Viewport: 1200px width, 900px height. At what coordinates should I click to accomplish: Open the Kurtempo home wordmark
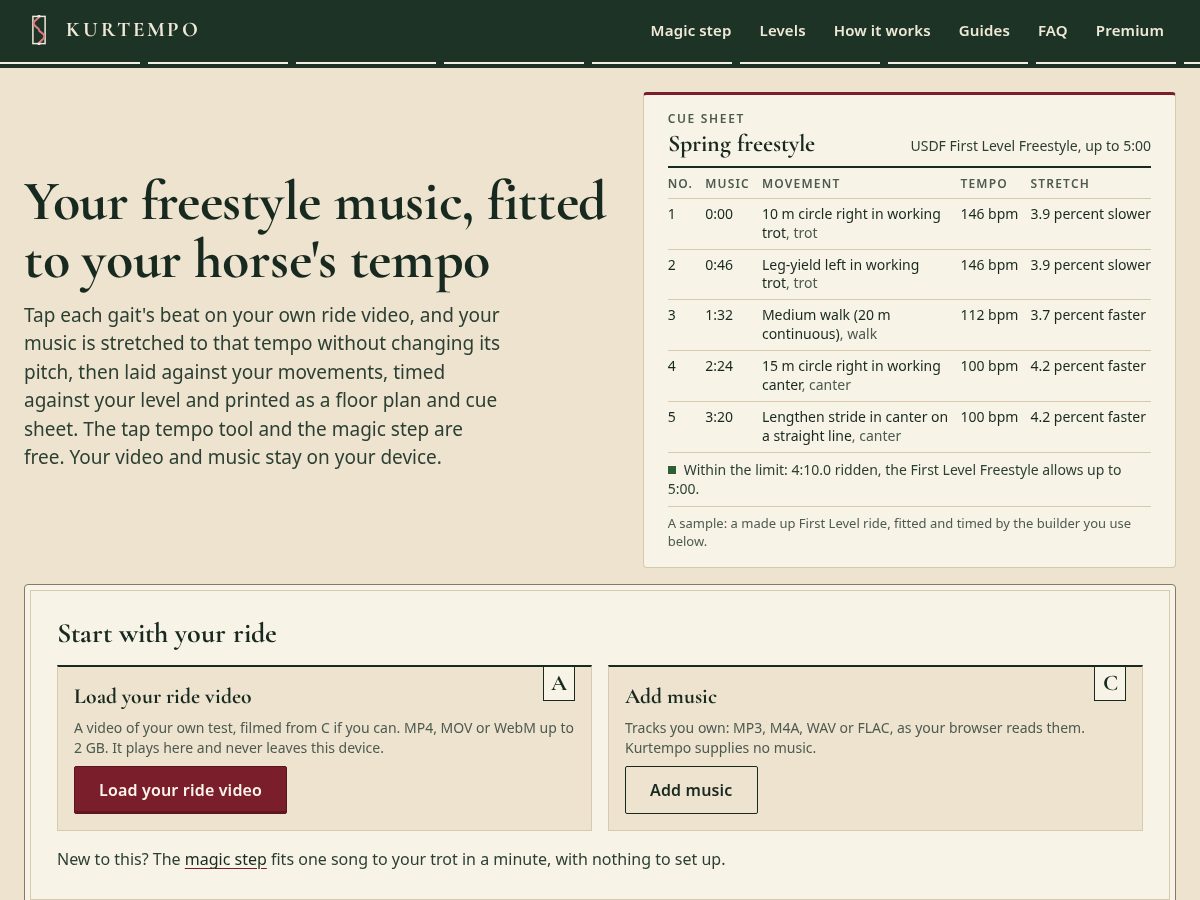131,30
